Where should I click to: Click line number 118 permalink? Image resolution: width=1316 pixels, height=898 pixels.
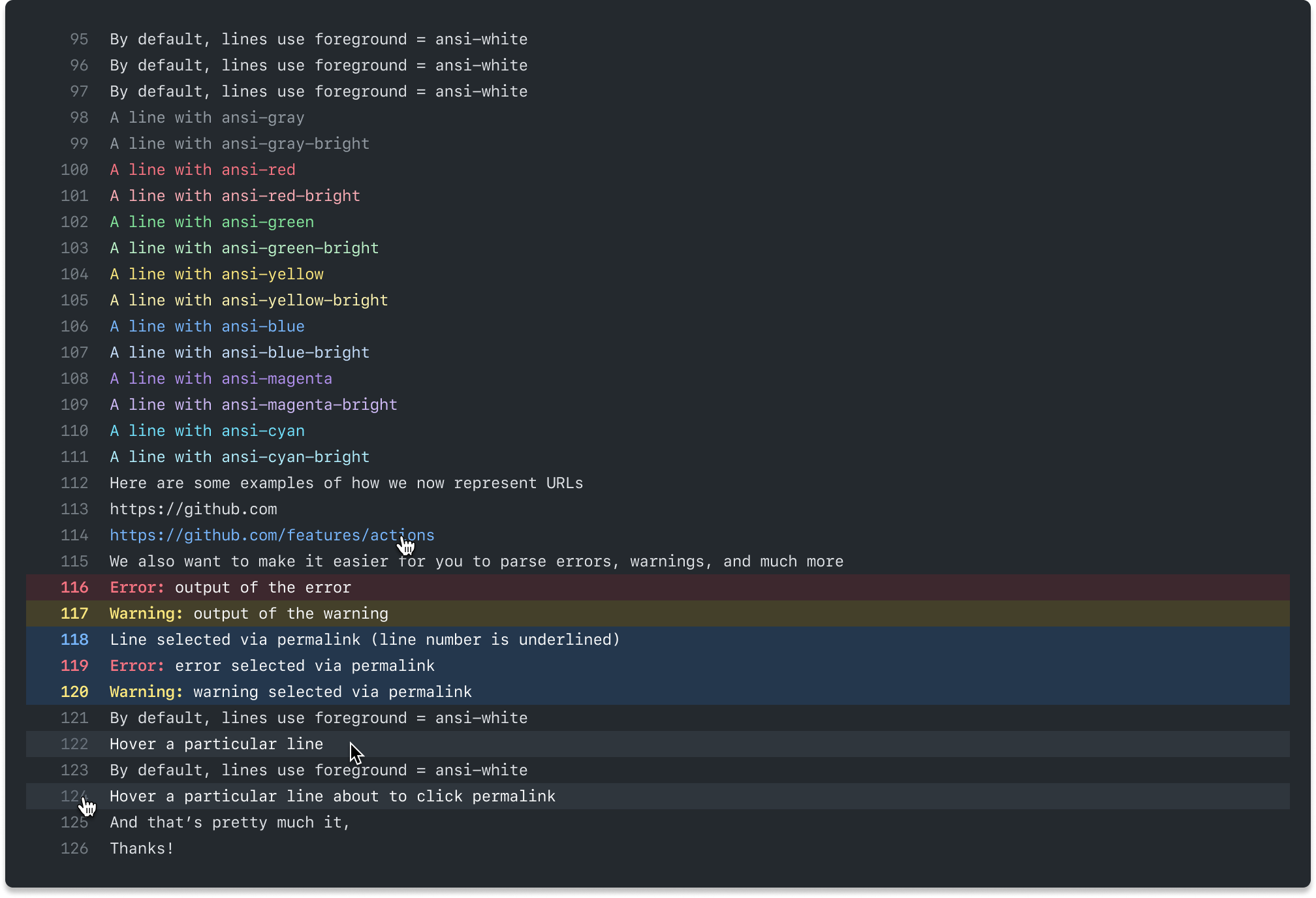pos(74,640)
